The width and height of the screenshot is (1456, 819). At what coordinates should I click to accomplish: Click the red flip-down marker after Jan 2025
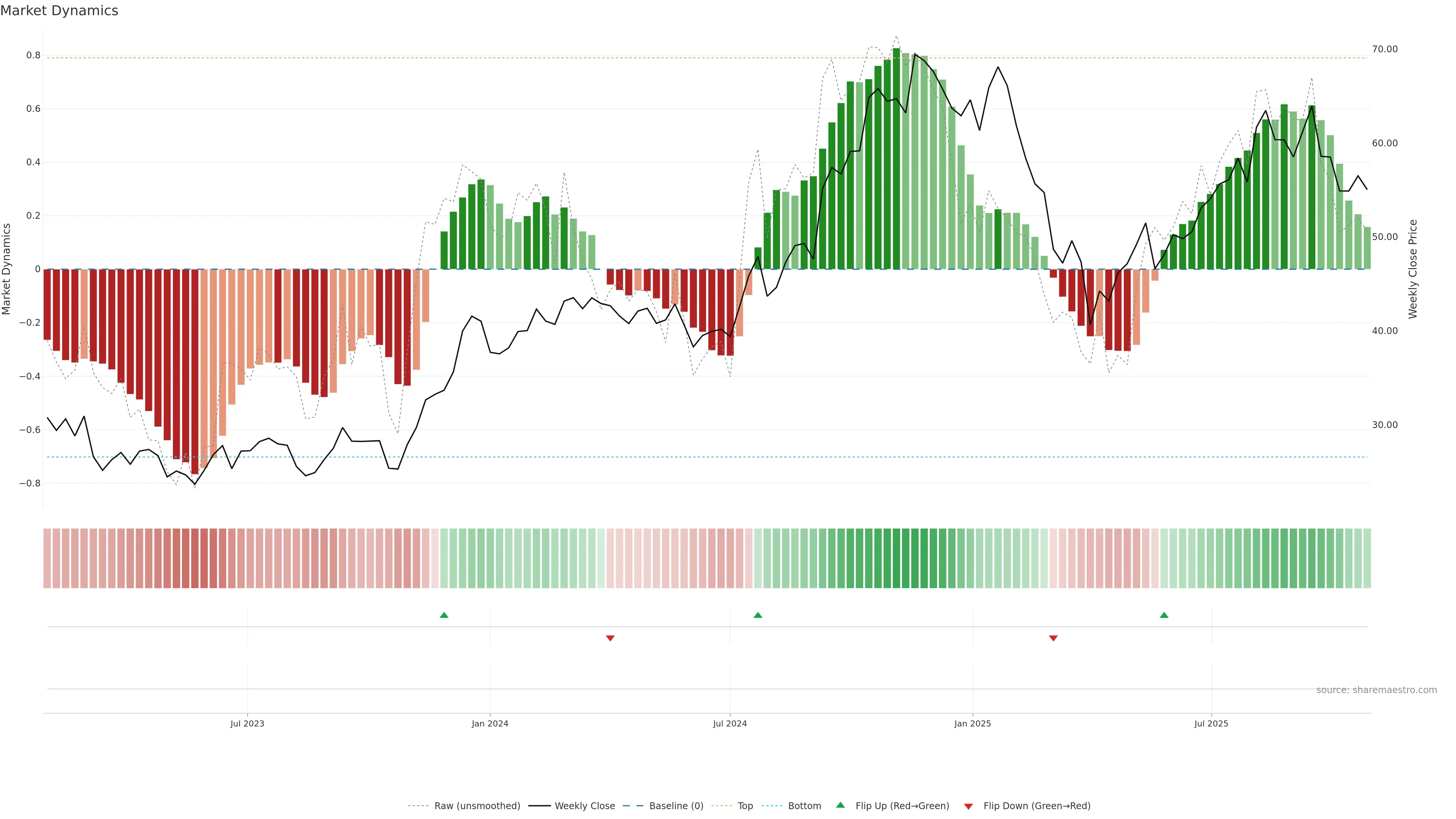(x=1053, y=638)
